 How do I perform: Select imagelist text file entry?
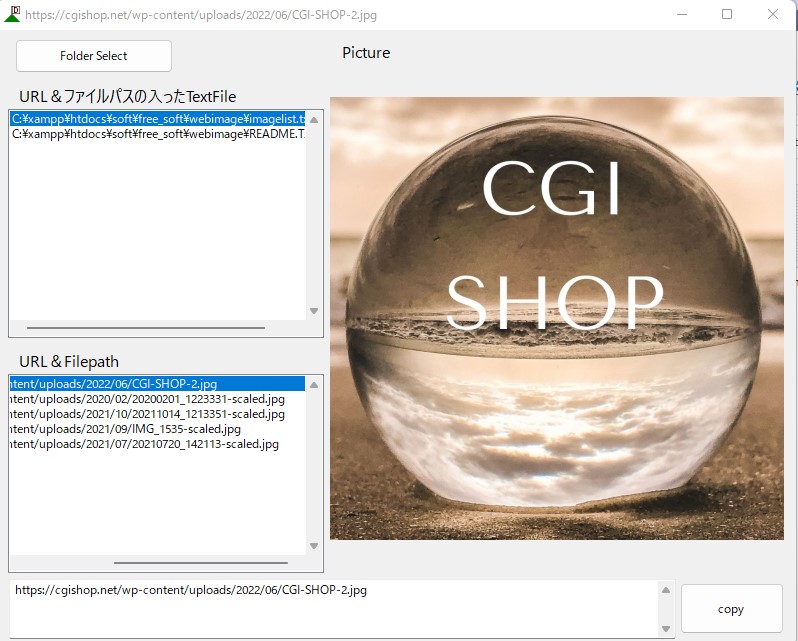(157, 119)
